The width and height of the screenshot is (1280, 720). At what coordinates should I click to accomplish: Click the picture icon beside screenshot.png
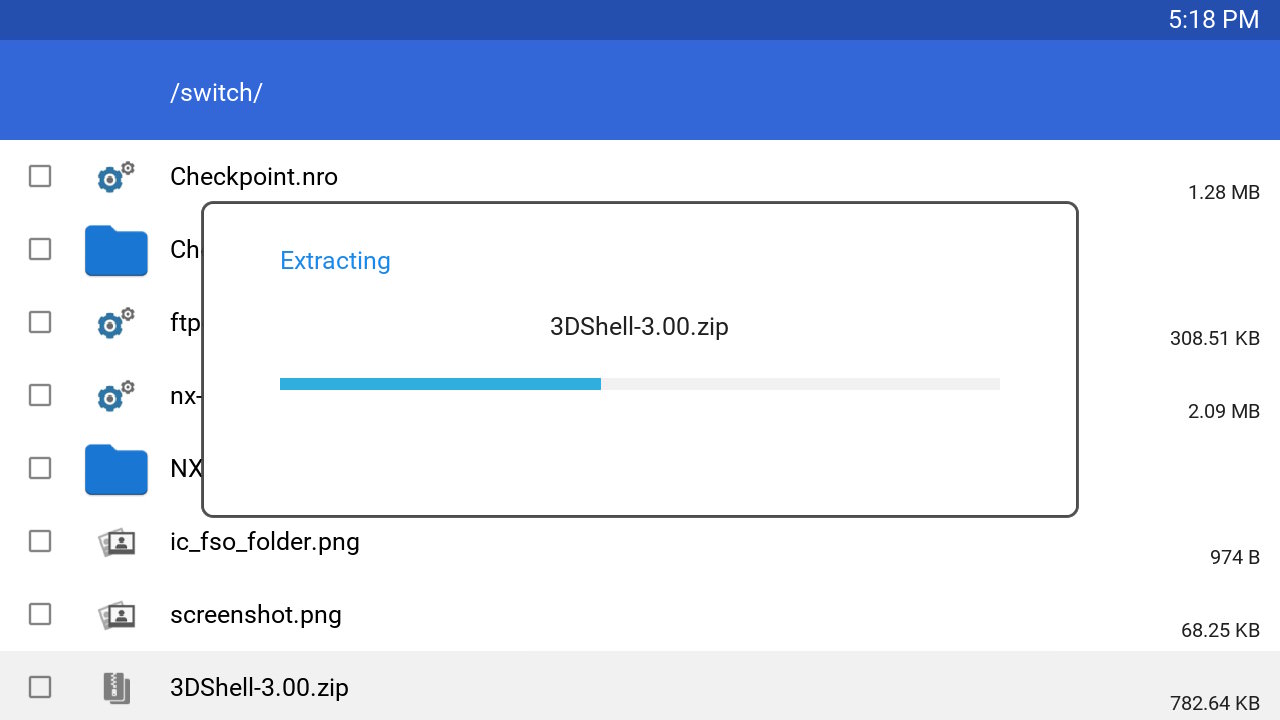click(116, 615)
